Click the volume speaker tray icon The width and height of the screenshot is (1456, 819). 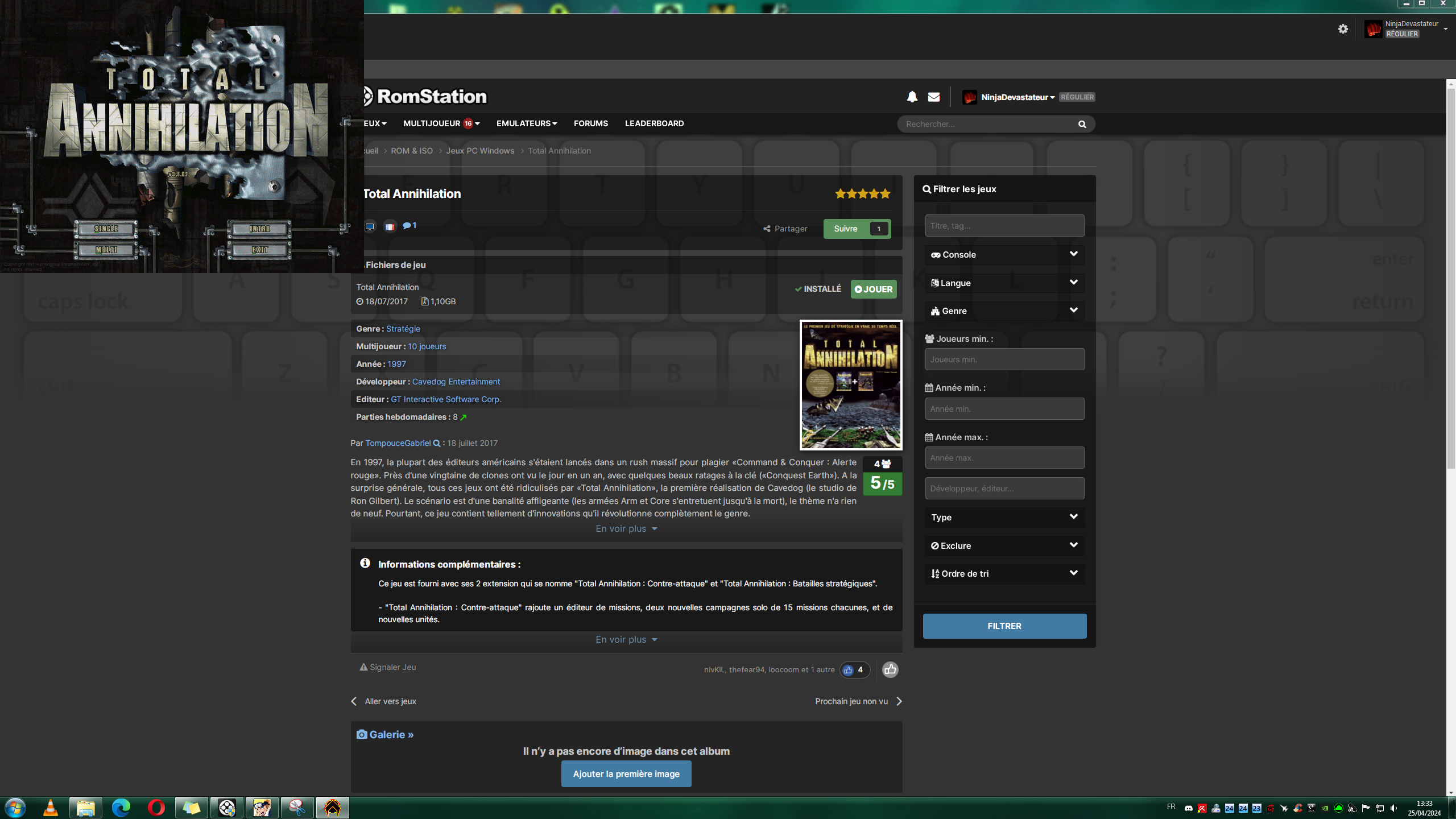[x=1393, y=808]
